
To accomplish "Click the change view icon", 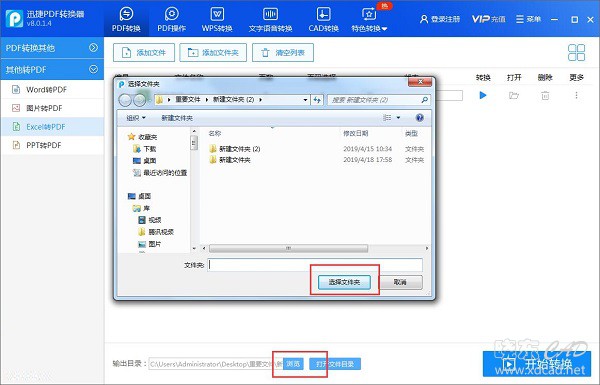I will pyautogui.click(x=387, y=117).
